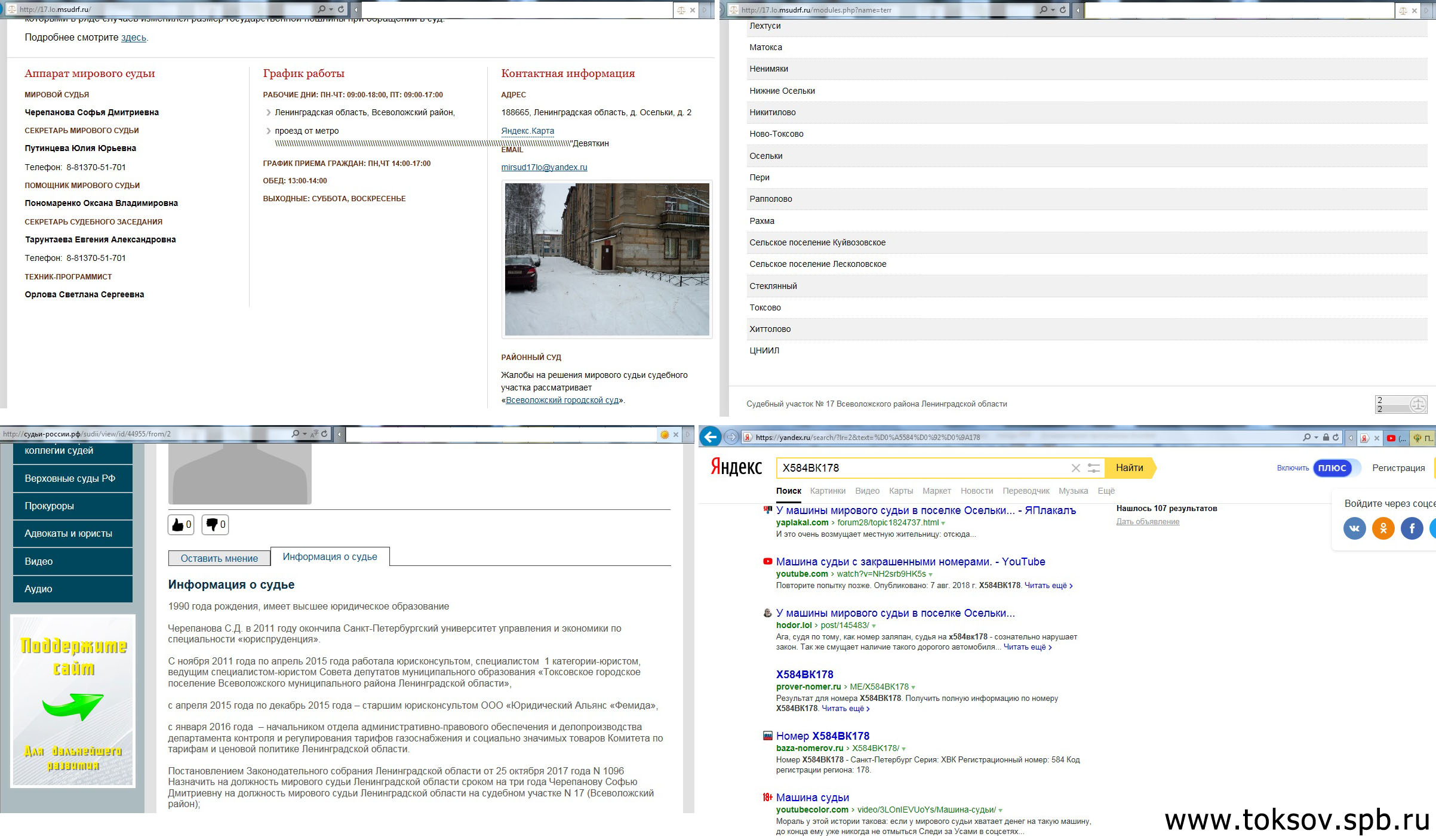Click the Yandex favicon in the address bar
1436x840 pixels.
pyautogui.click(x=747, y=438)
